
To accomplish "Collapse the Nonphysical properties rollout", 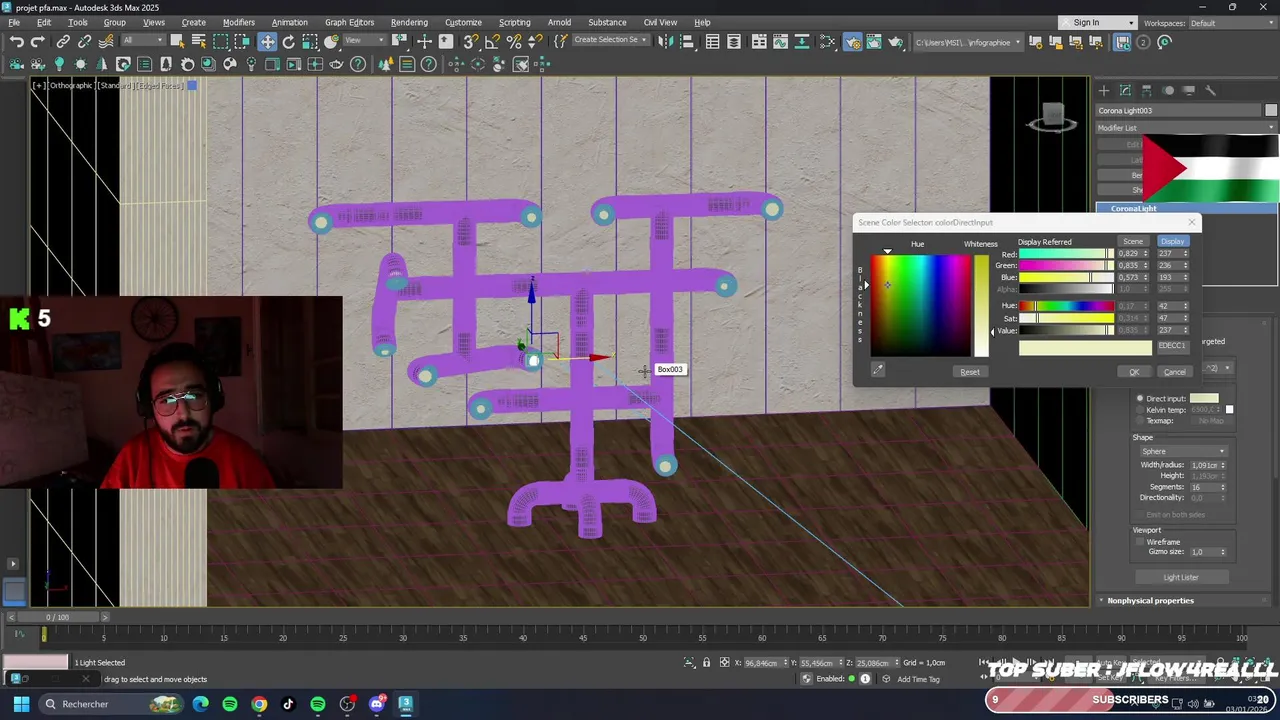I will tap(1150, 601).
